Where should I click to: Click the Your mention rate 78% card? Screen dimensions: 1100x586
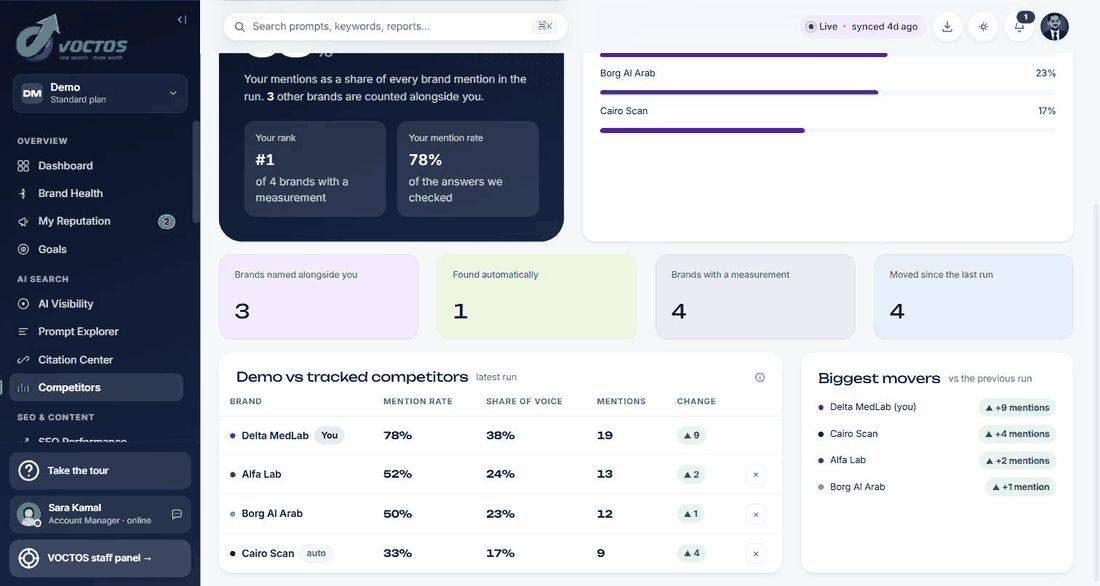click(468, 168)
